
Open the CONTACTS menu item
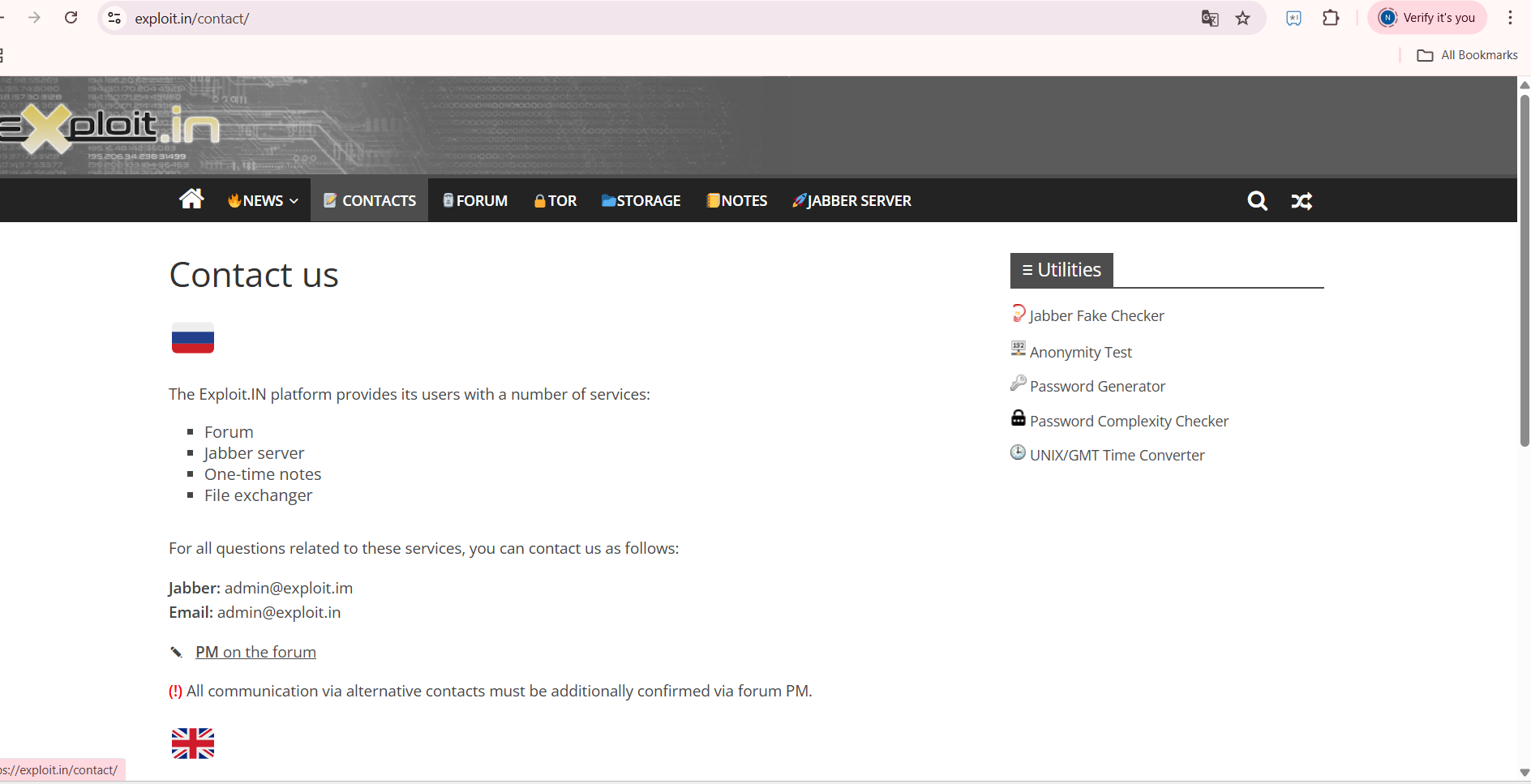pyautogui.click(x=370, y=200)
